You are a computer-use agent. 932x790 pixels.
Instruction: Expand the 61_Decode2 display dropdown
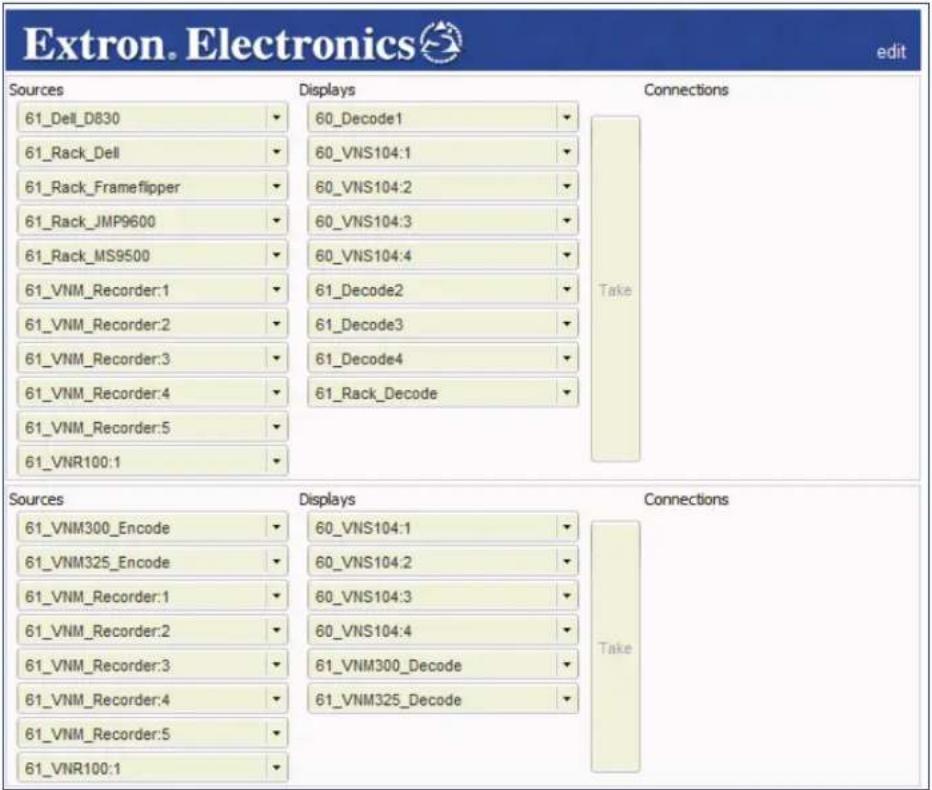point(567,290)
